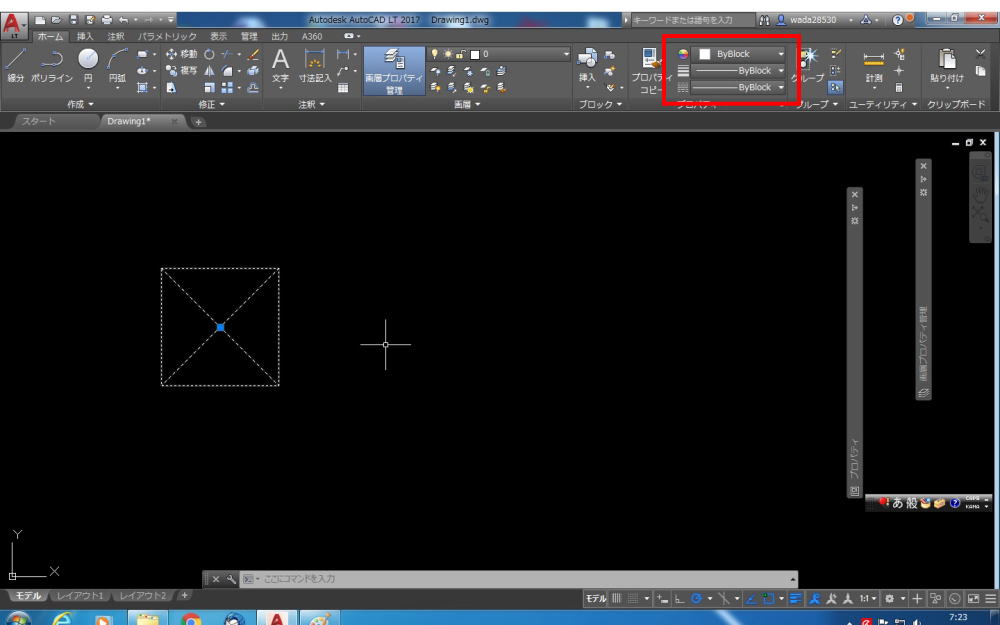Open the A360 ribbon tab
Viewport: 1000px width, 625px height.
pos(312,36)
